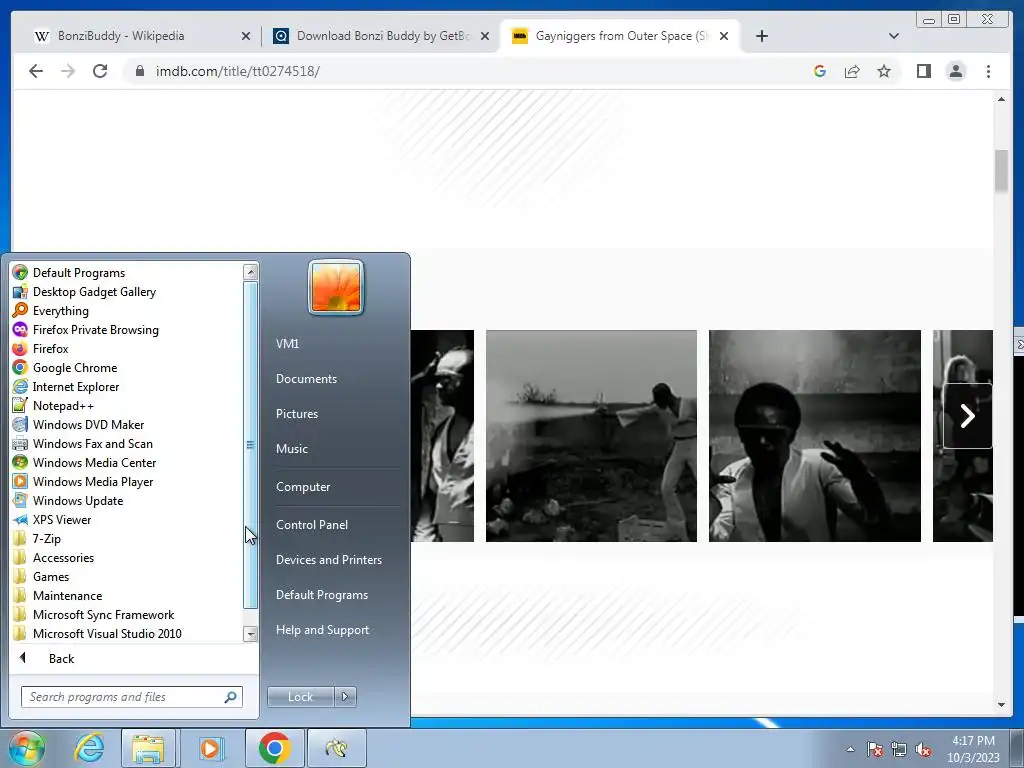Viewport: 1024px width, 768px height.
Task: Advance the IMDb photo carousel with next arrow
Action: click(967, 416)
